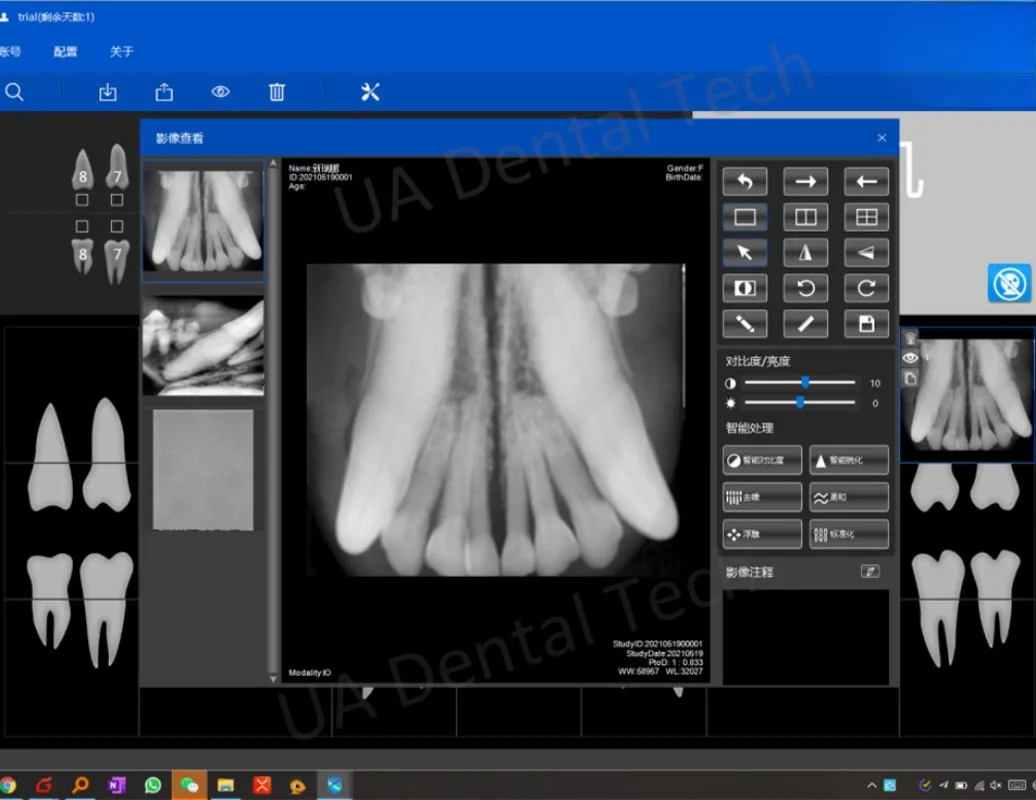Screen dimensions: 1036x800
Task: Select the blank gray thumbnail
Action: click(203, 470)
